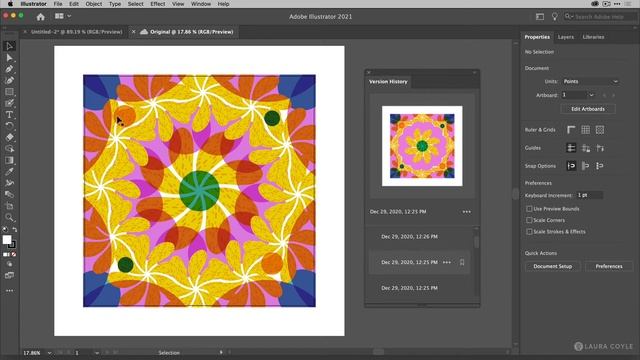This screenshot has height=360, width=640.
Task: Toggle Show Transparency Grid icon
Action: click(x=600, y=130)
